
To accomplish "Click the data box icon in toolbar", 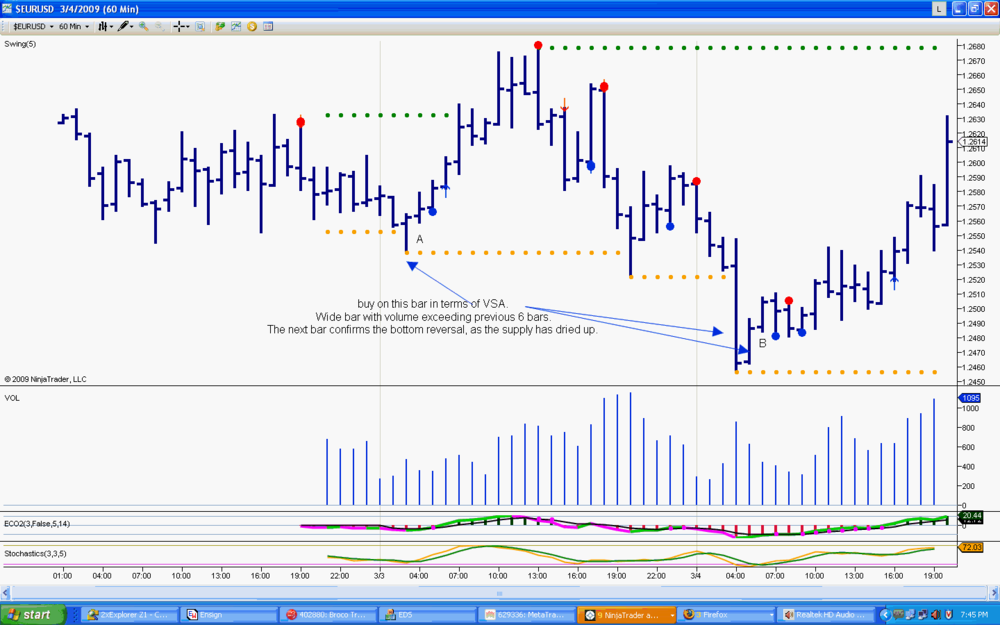I will point(200,26).
